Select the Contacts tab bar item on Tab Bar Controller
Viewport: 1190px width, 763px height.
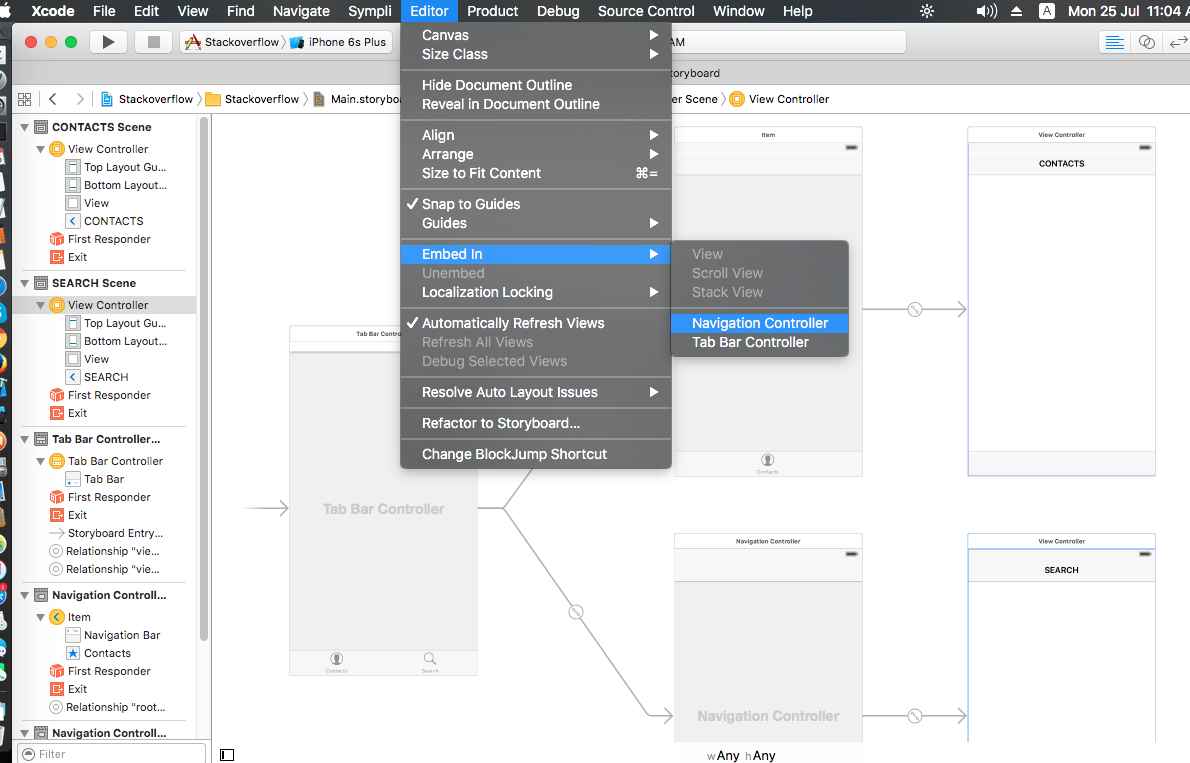[x=336, y=662]
